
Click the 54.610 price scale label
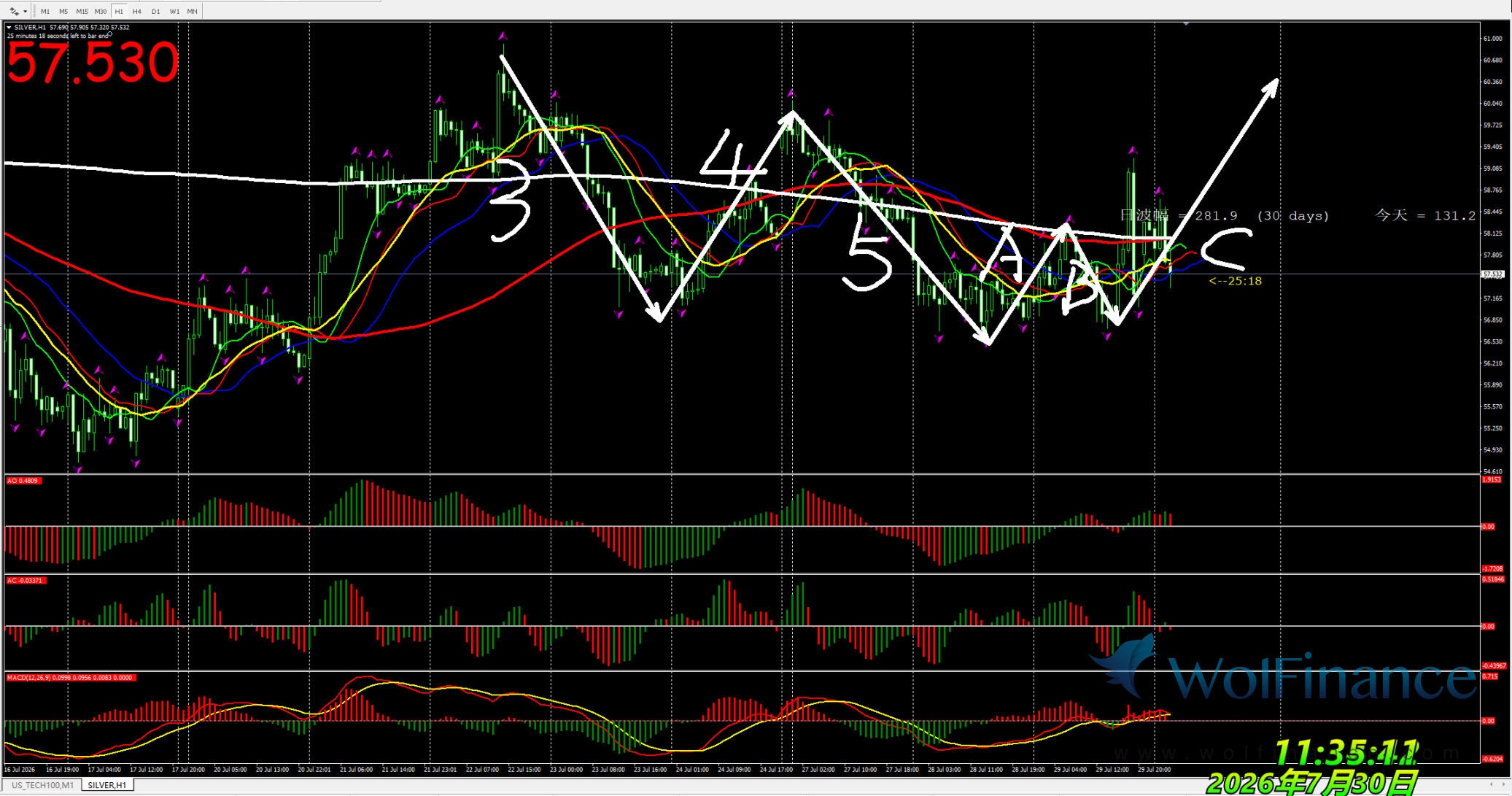pos(1492,471)
